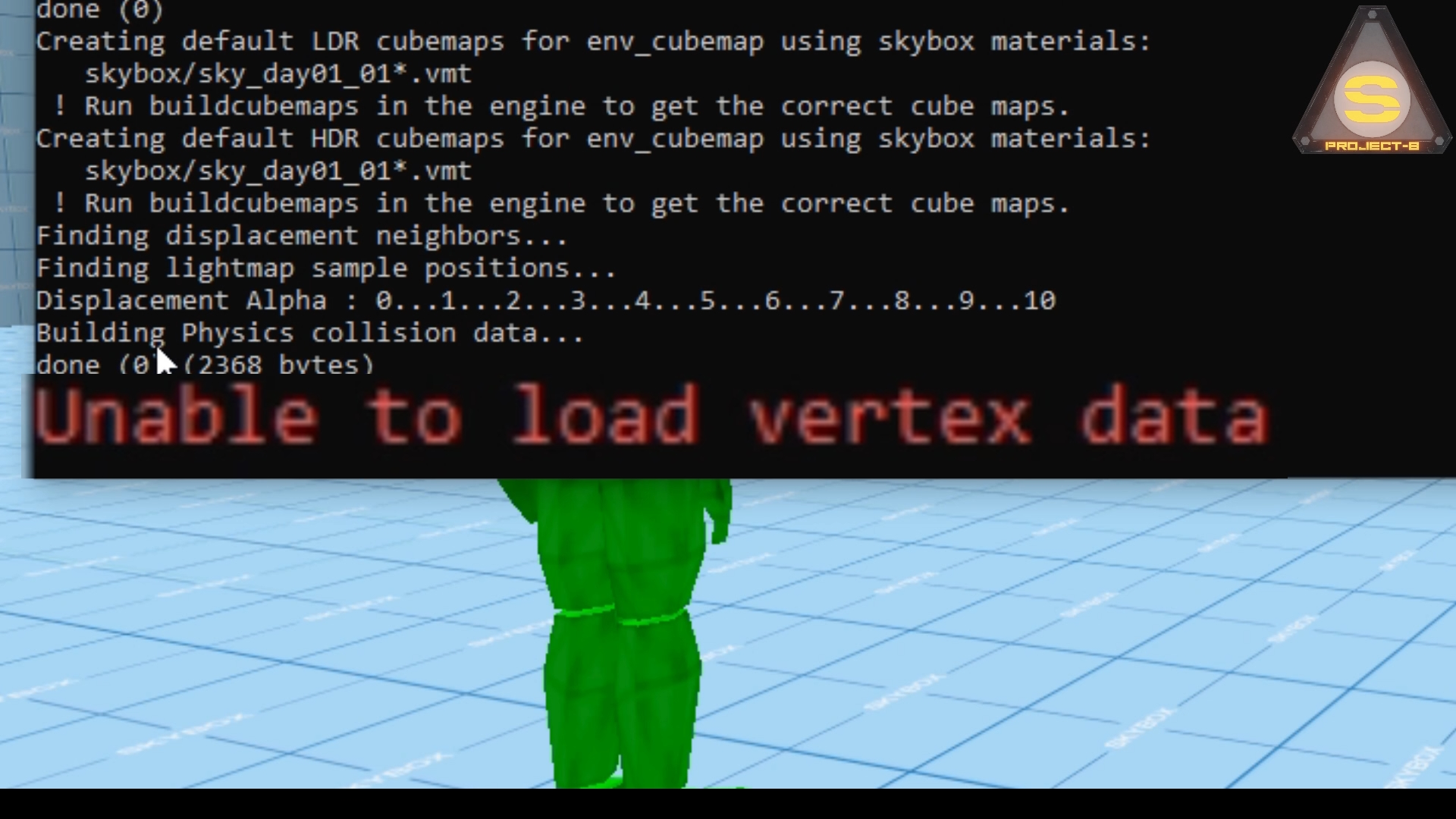The width and height of the screenshot is (1456, 819).
Task: Expand the HDR cubemap skybox material path
Action: 277,170
